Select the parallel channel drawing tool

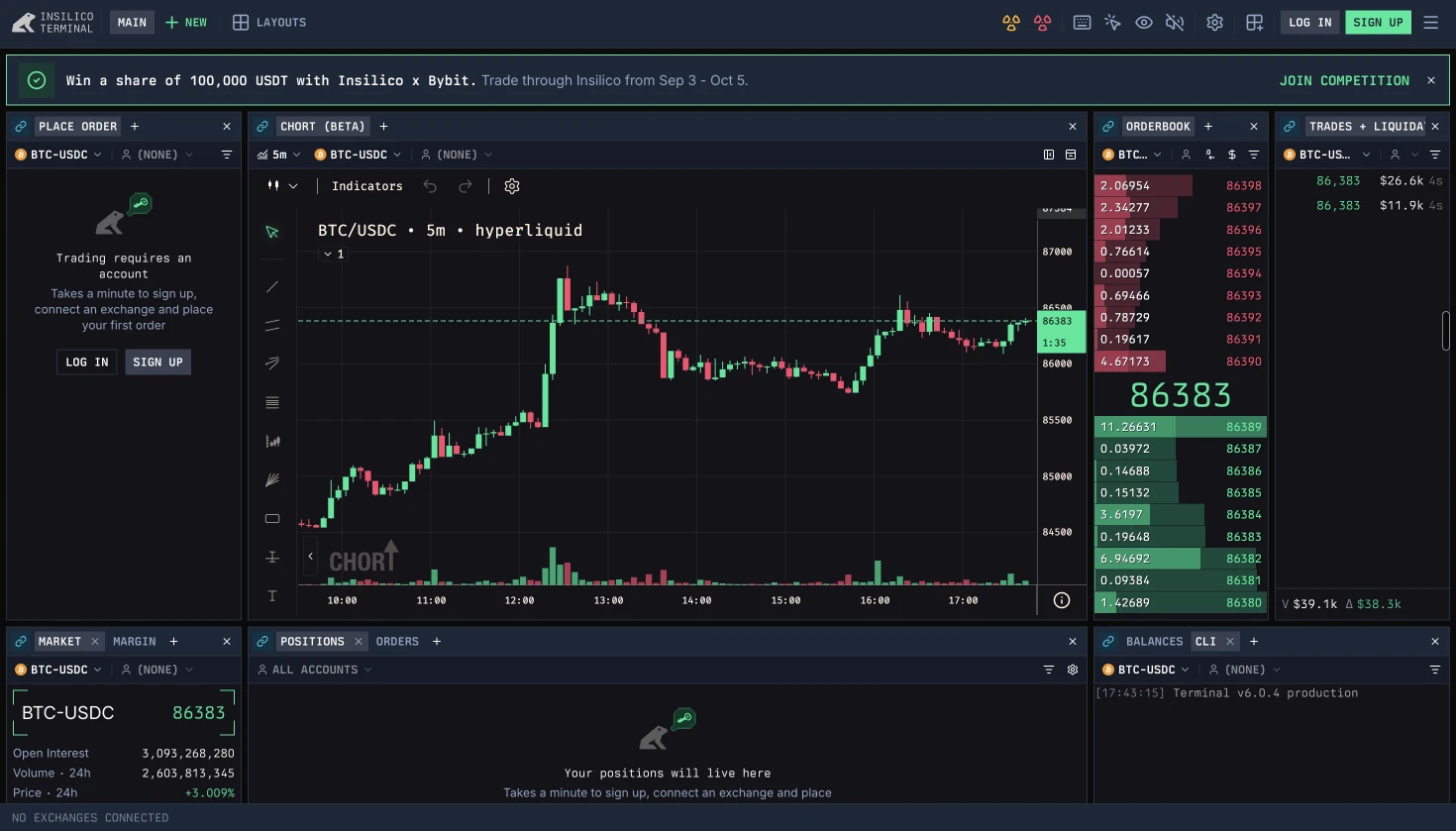click(x=272, y=325)
